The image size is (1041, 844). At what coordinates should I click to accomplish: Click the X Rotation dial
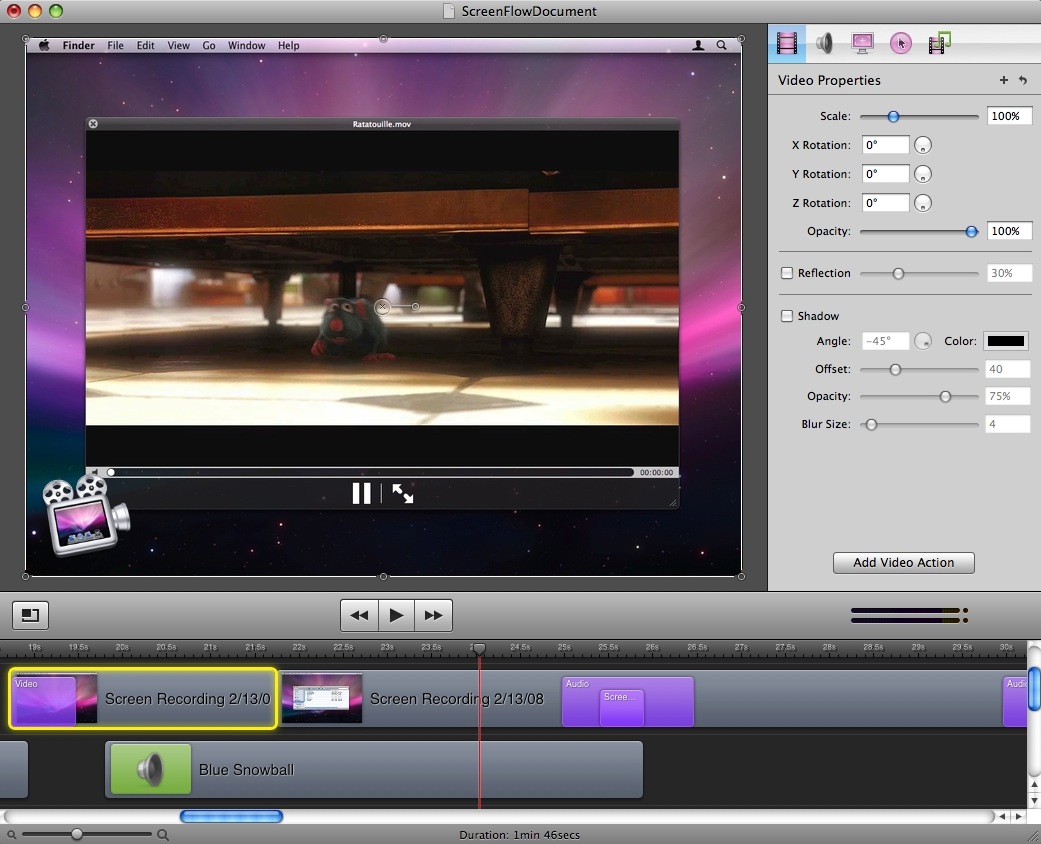pyautogui.click(x=923, y=146)
